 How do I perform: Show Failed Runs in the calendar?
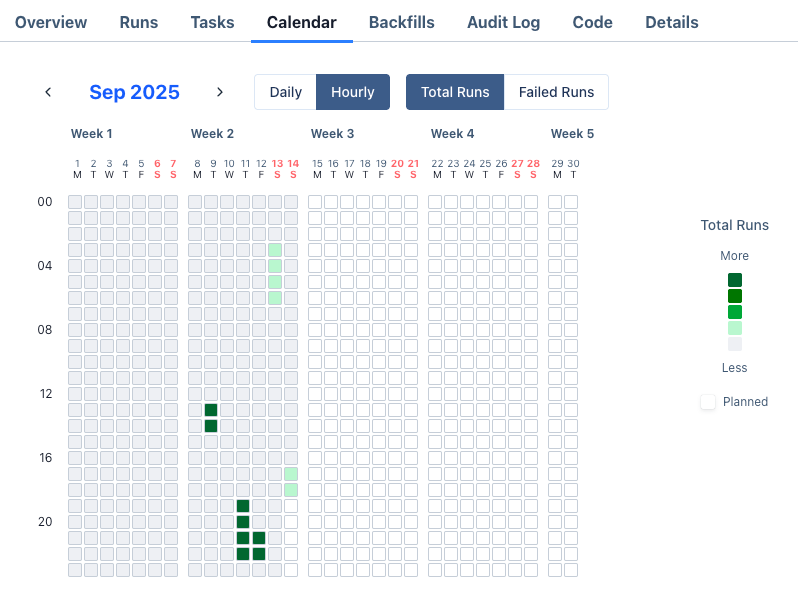(556, 92)
